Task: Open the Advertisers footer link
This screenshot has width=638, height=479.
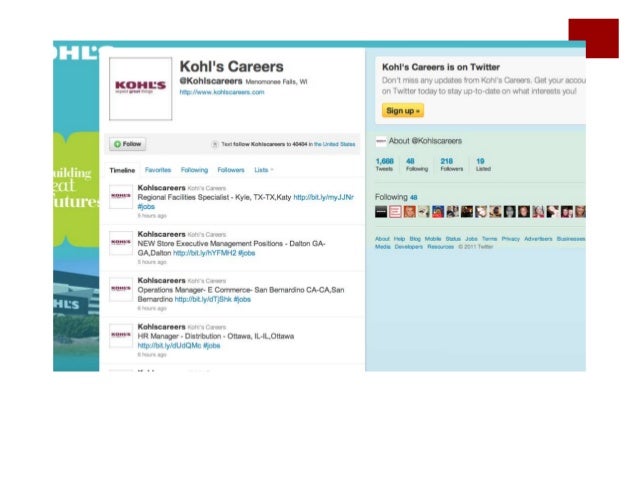Action: (538, 239)
